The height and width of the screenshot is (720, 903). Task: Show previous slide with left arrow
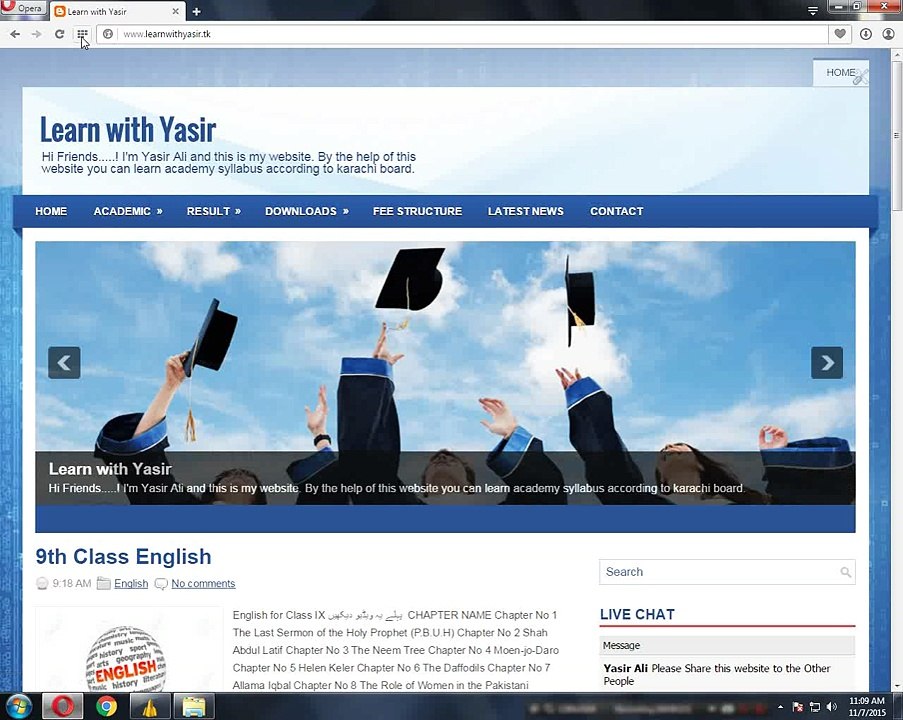pyautogui.click(x=64, y=363)
